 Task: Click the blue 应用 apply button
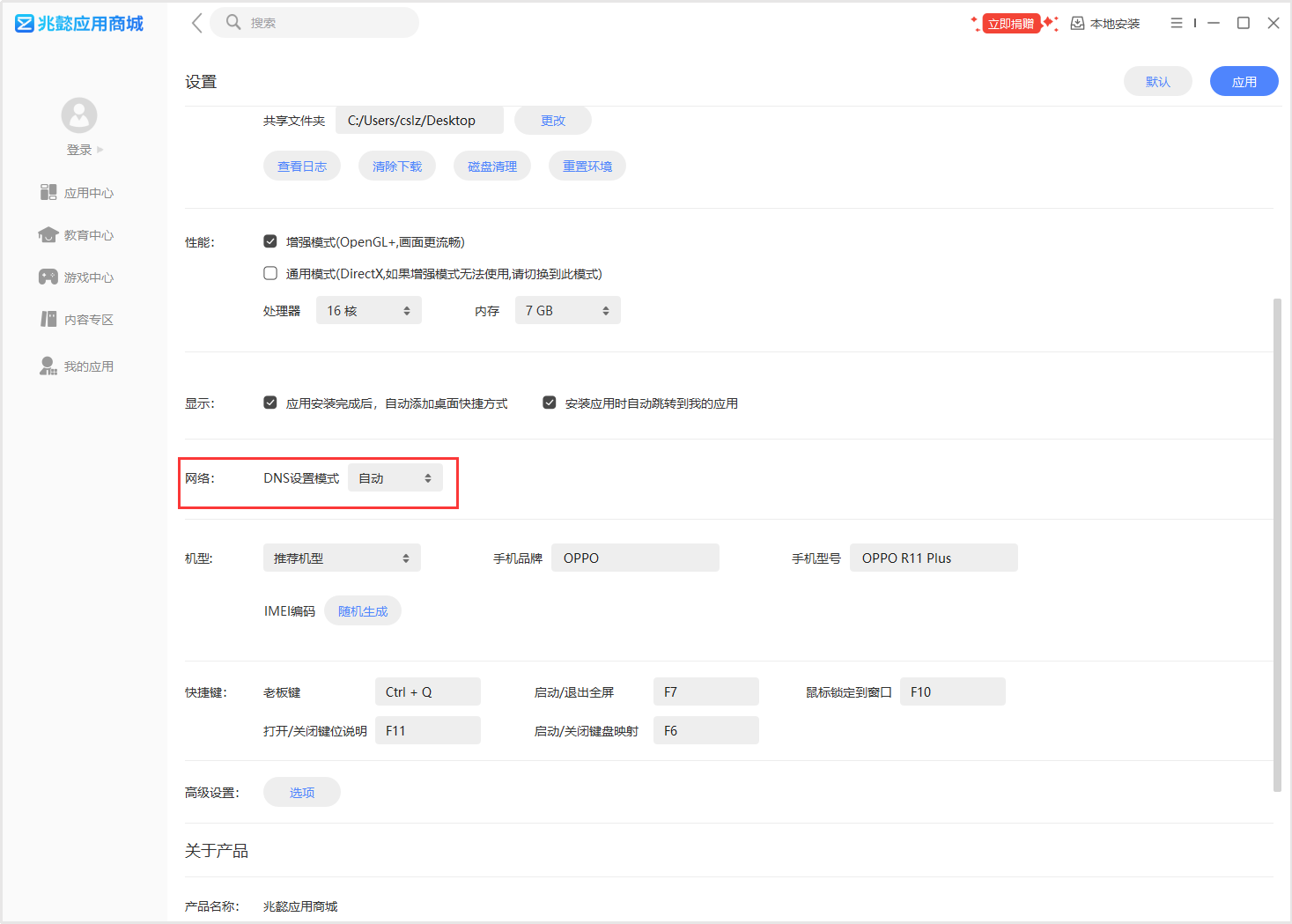coord(1244,82)
